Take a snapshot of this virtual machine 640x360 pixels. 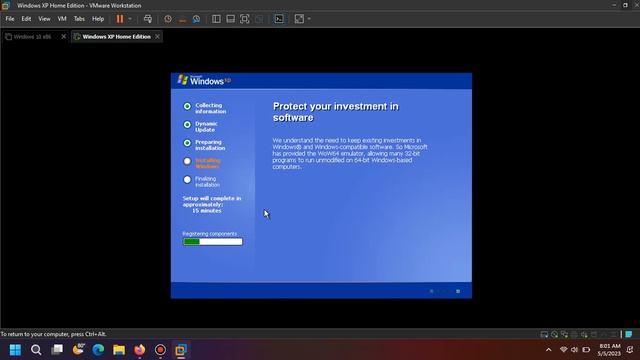168,19
